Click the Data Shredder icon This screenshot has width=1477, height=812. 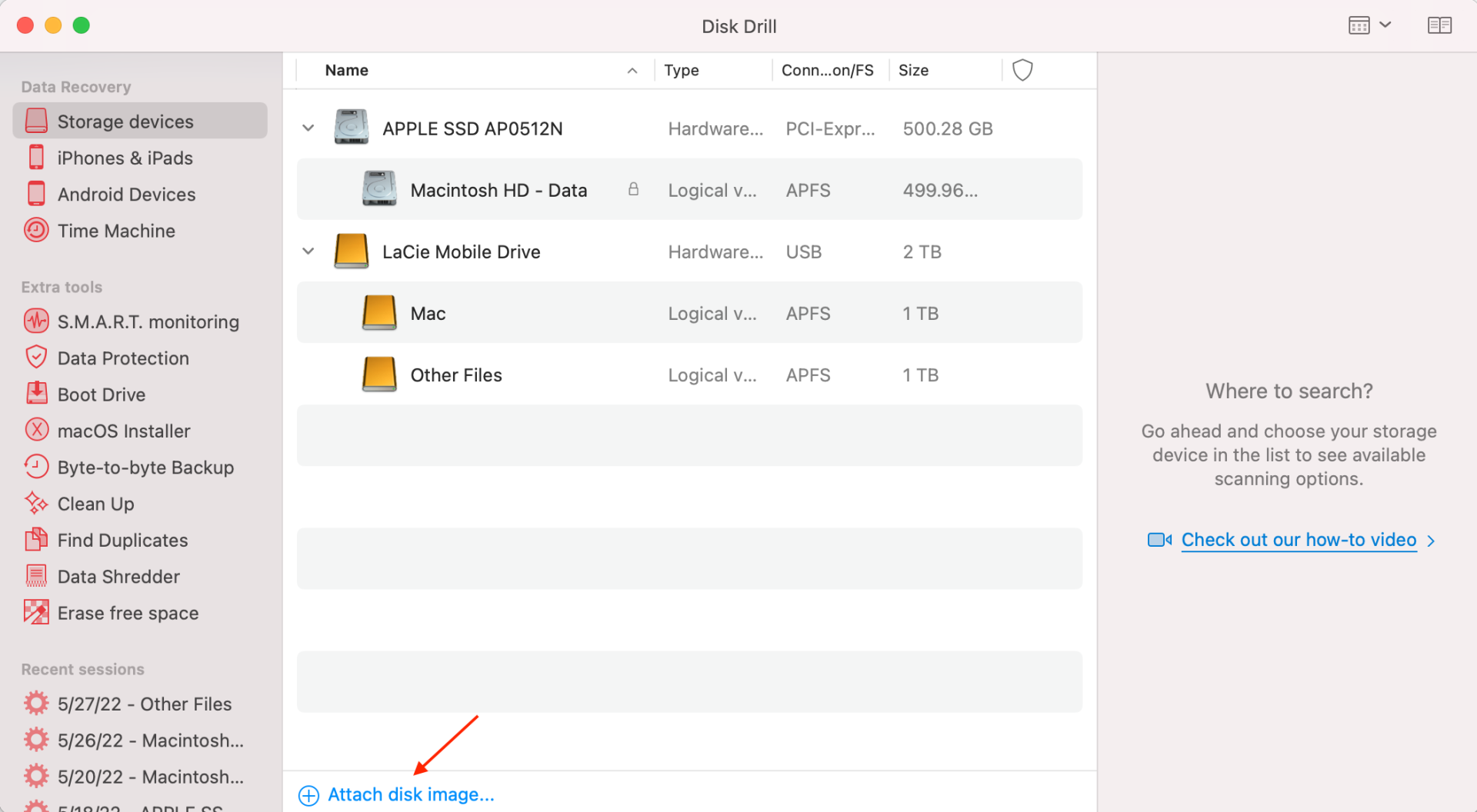[x=36, y=575]
